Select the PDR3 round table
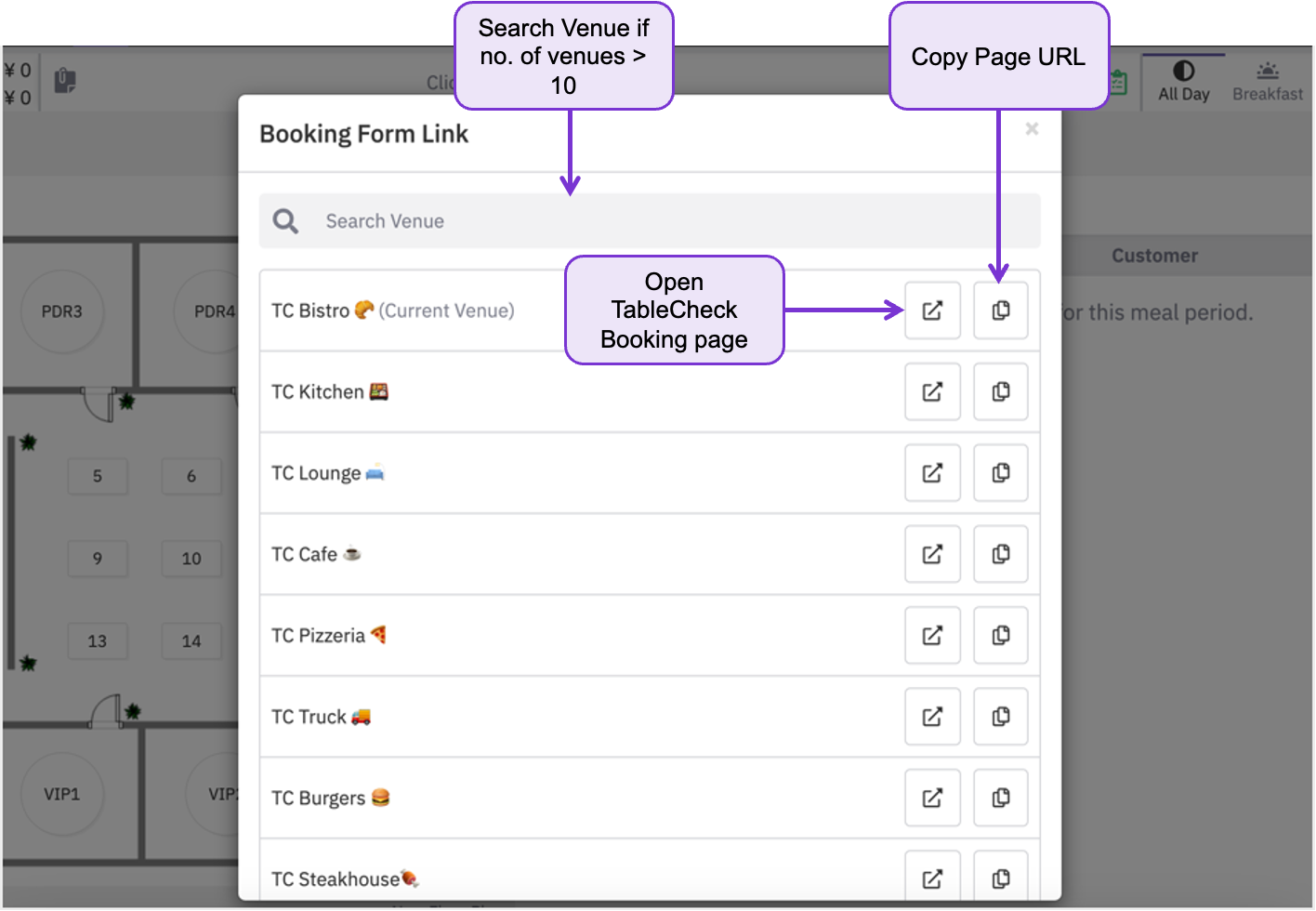1316x911 pixels. pos(61,311)
